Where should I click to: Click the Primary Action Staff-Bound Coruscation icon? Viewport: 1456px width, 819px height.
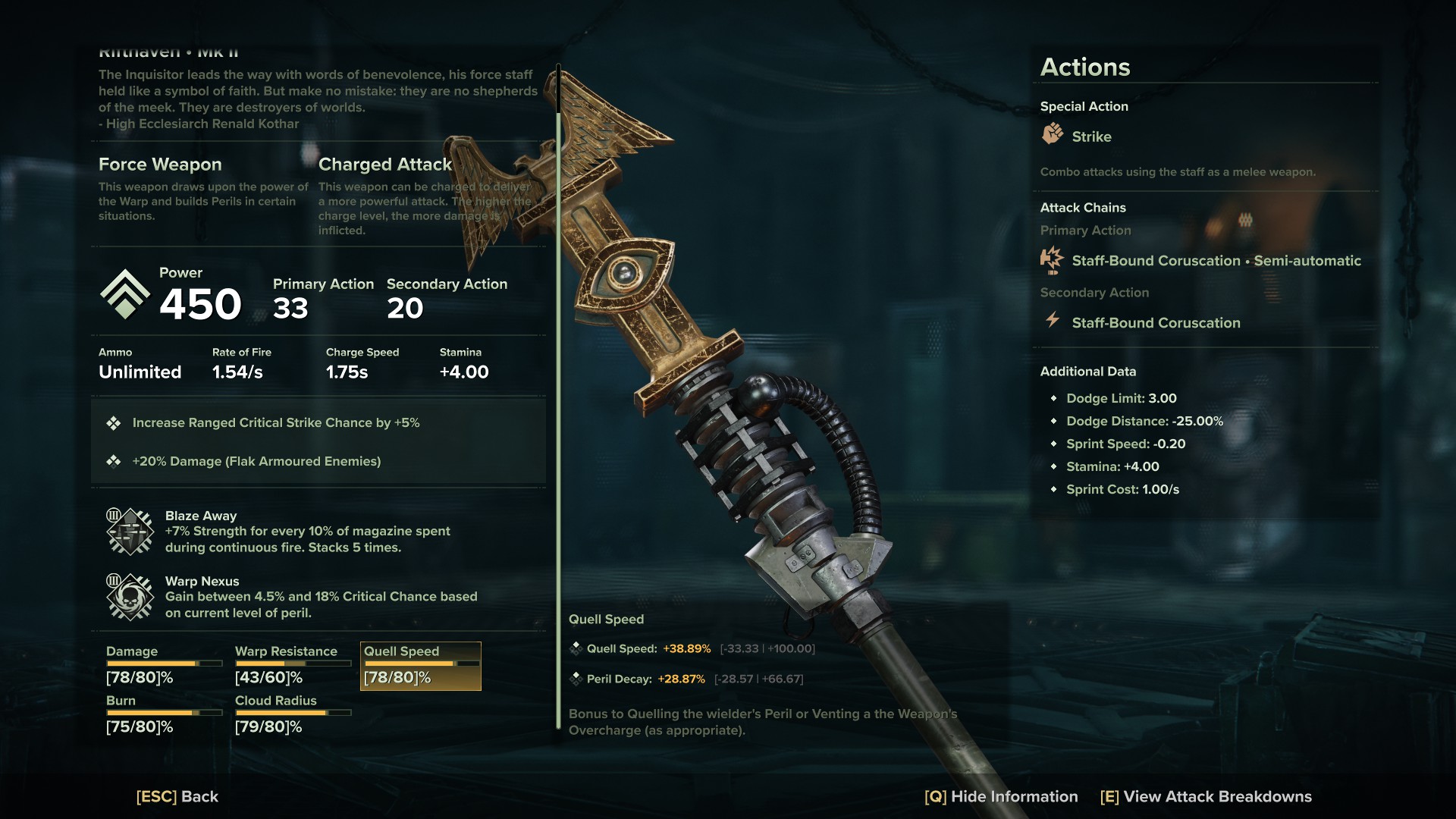[1053, 260]
